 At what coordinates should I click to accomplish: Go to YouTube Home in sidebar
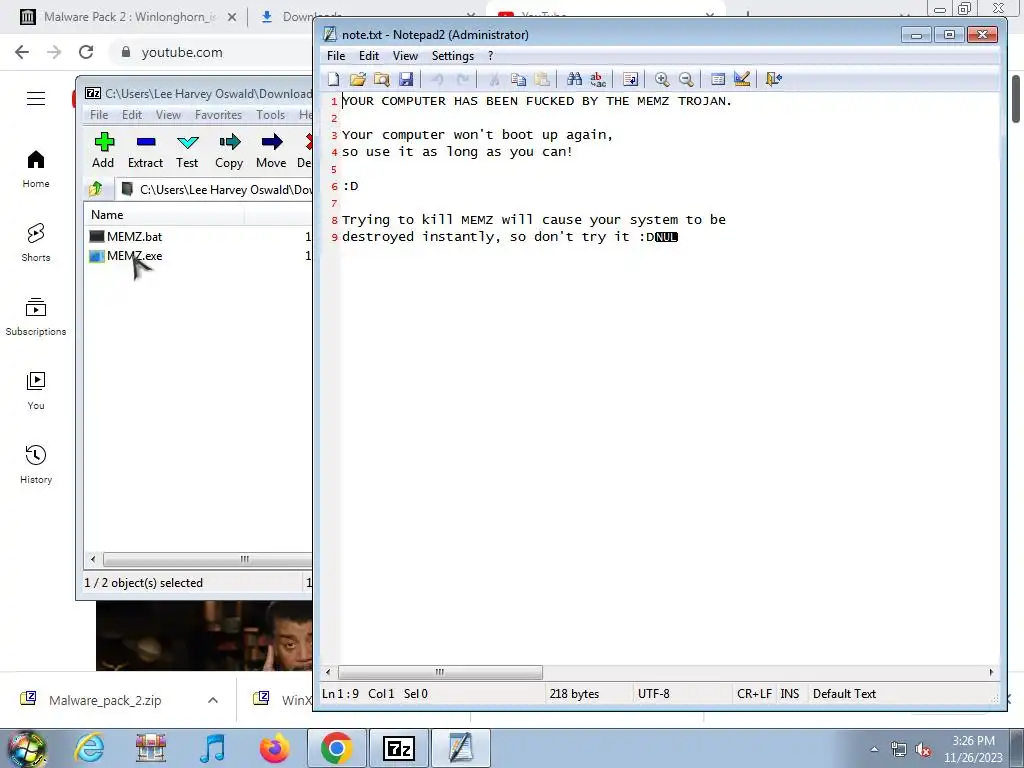[36, 169]
